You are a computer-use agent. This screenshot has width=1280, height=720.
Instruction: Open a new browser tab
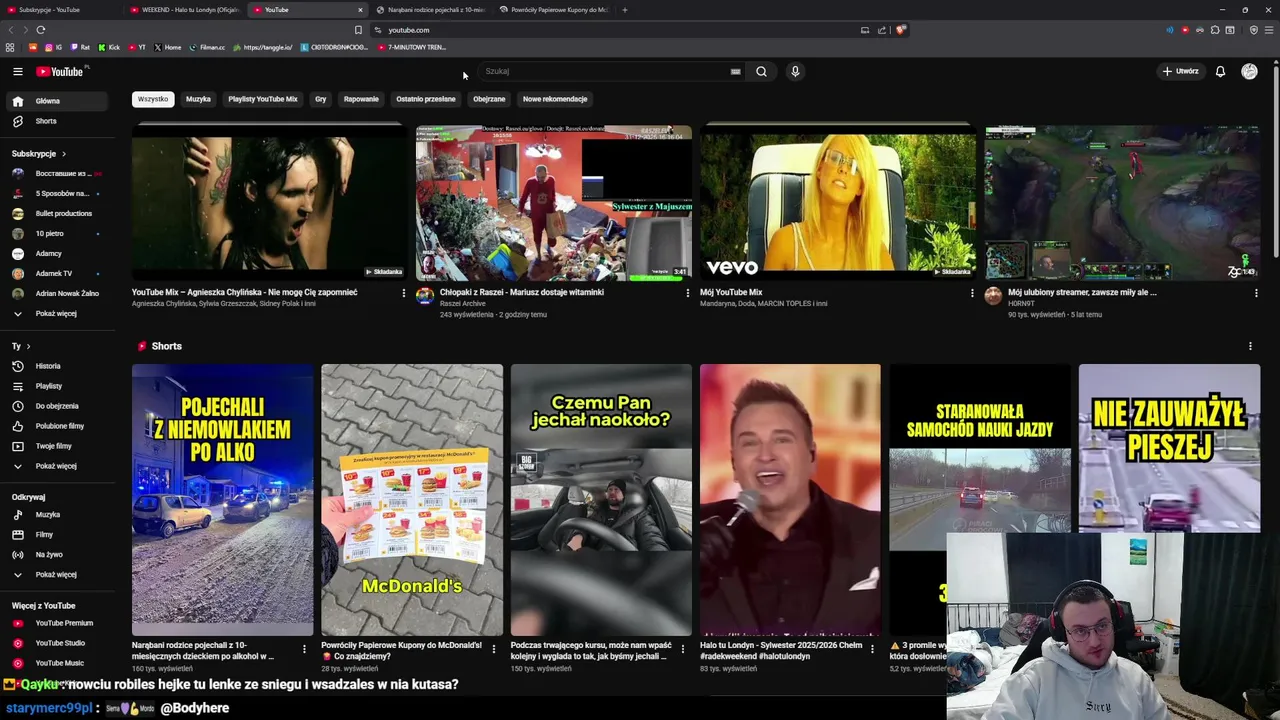pos(624,10)
